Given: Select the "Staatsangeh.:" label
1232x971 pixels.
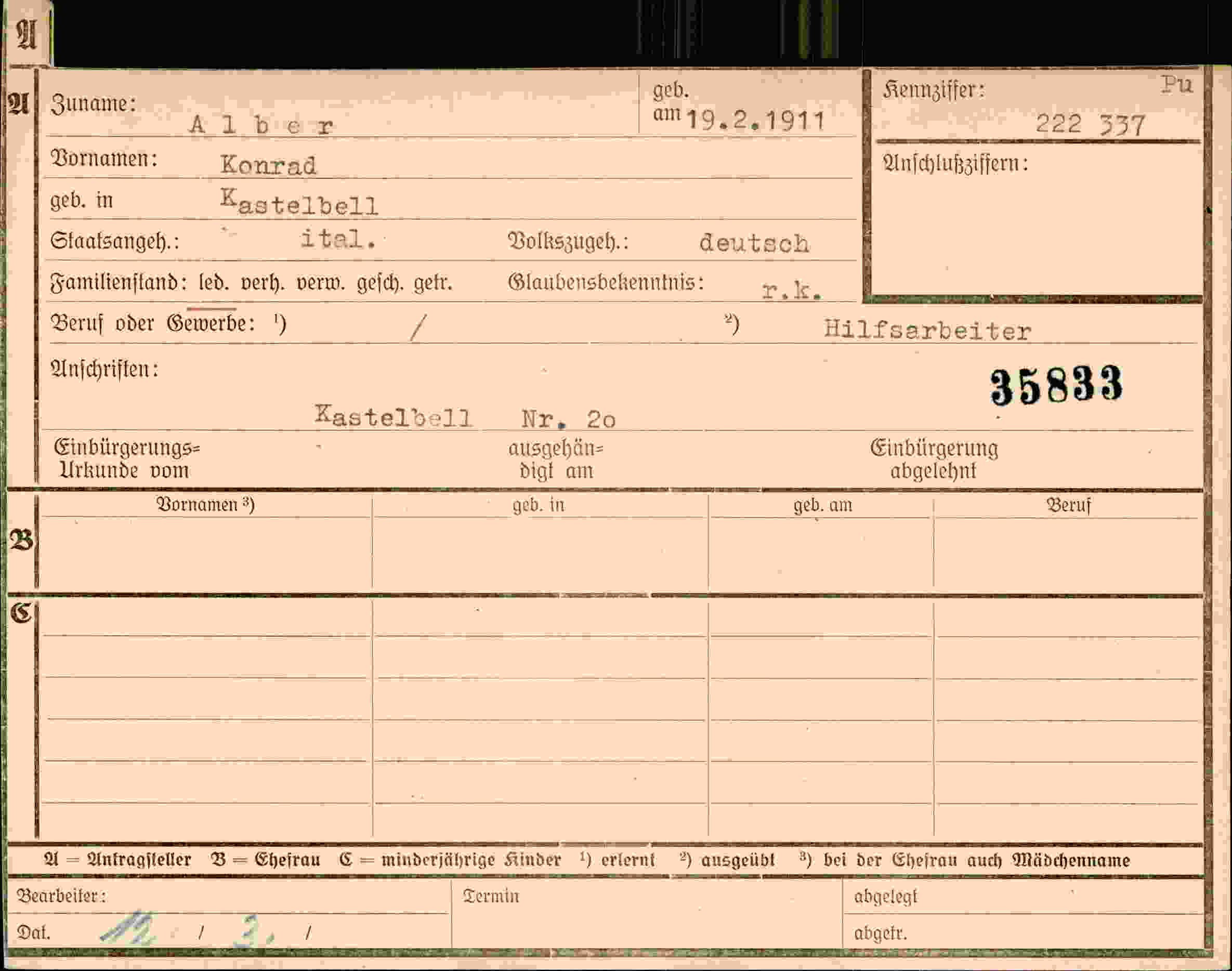Looking at the screenshot, I should 115,242.
